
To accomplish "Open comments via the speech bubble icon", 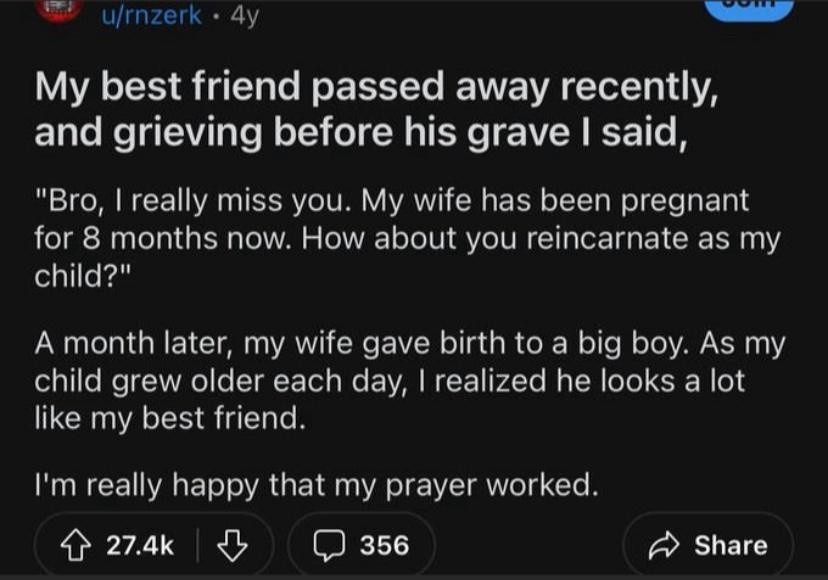I will (330, 545).
